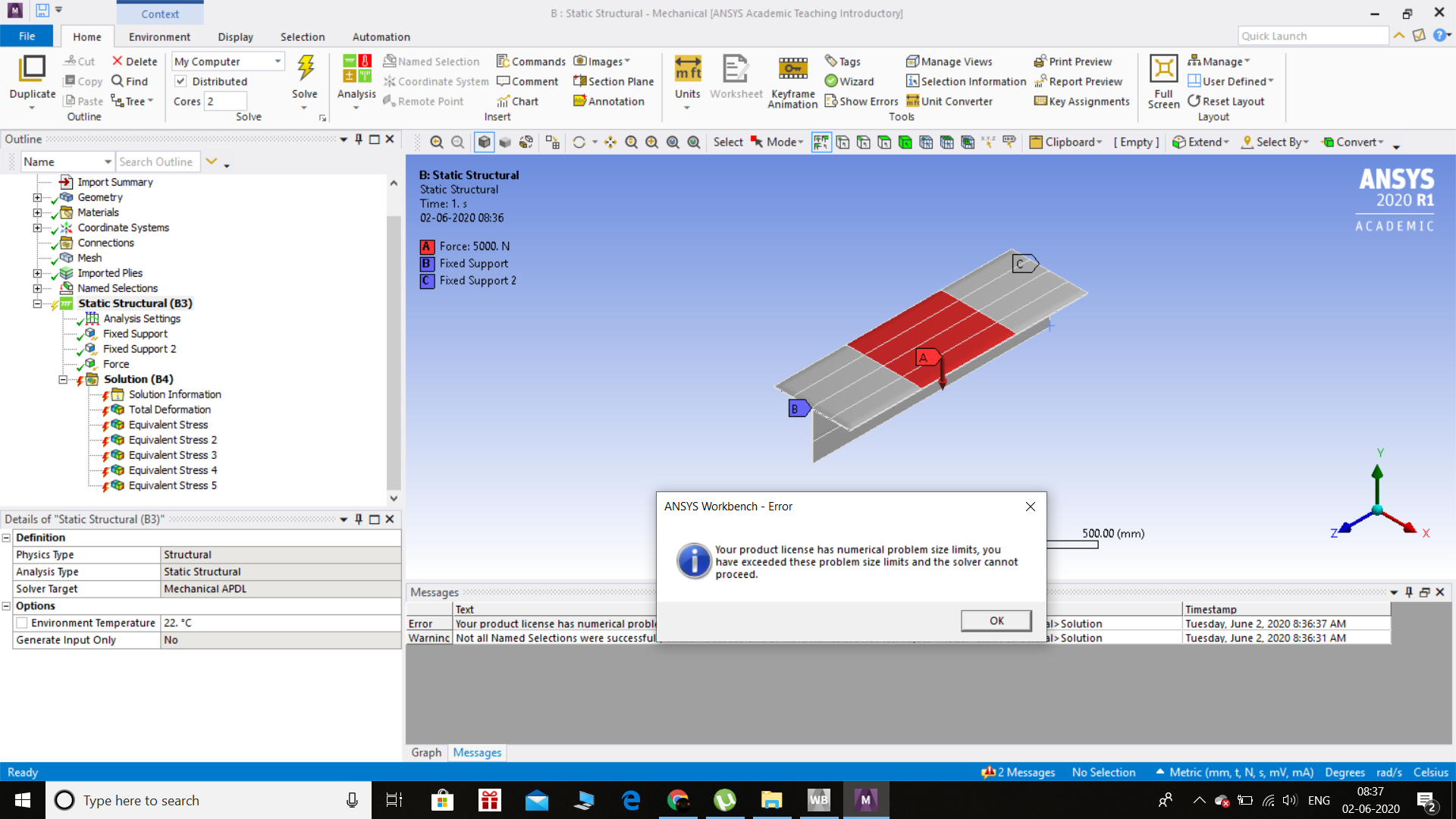
Task: Insert a Section Plane
Action: [x=613, y=81]
